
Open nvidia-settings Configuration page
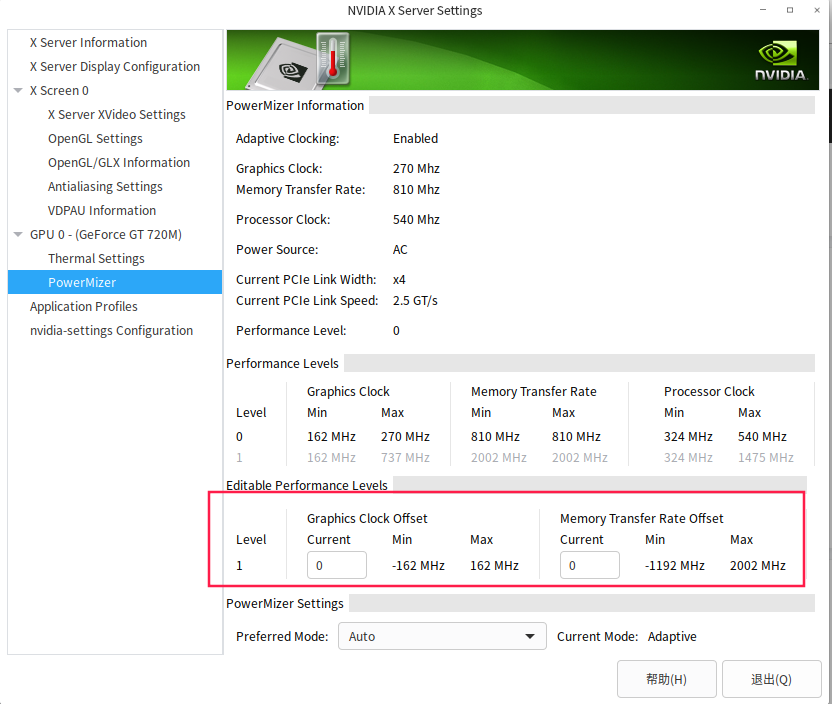pos(111,331)
